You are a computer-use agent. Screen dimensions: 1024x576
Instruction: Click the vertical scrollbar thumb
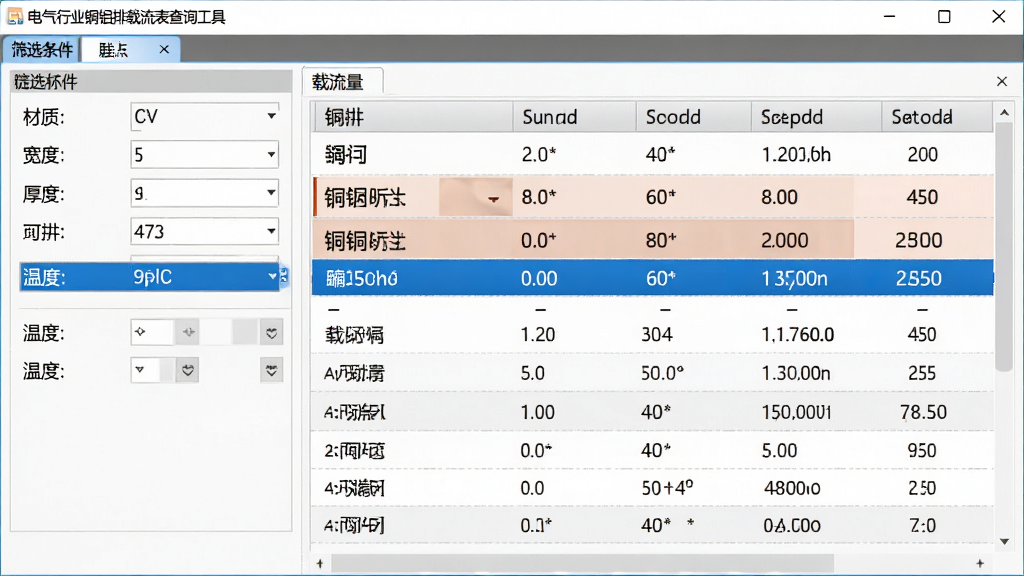[1004, 248]
